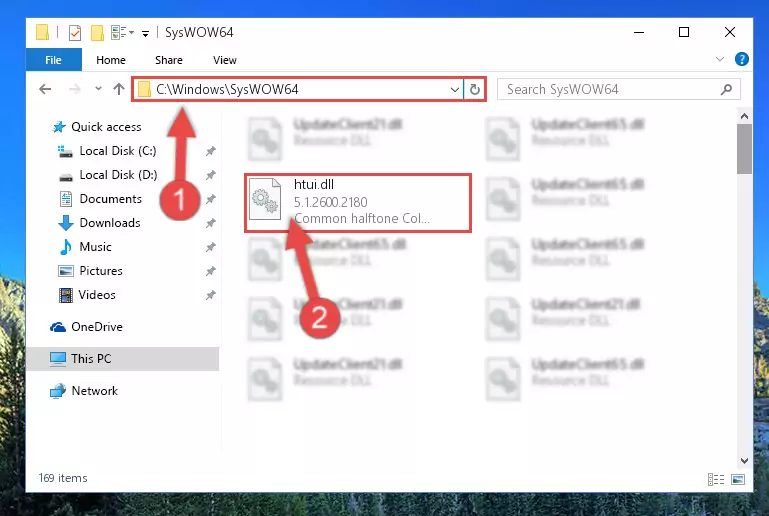Click the pin icon beside Videos
Image resolution: width=769 pixels, height=516 pixels.
(210, 295)
